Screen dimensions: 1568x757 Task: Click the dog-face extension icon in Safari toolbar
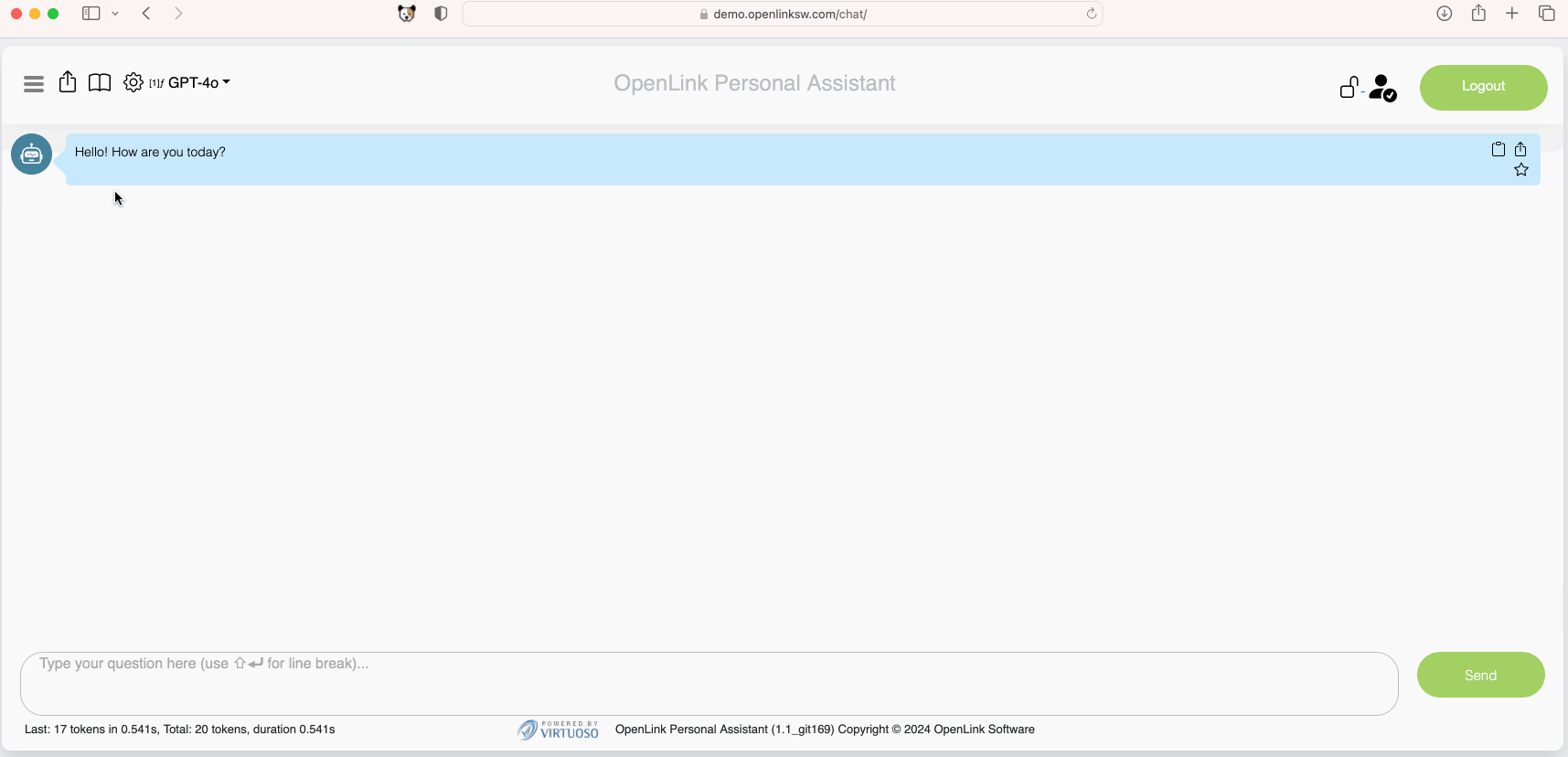point(407,14)
